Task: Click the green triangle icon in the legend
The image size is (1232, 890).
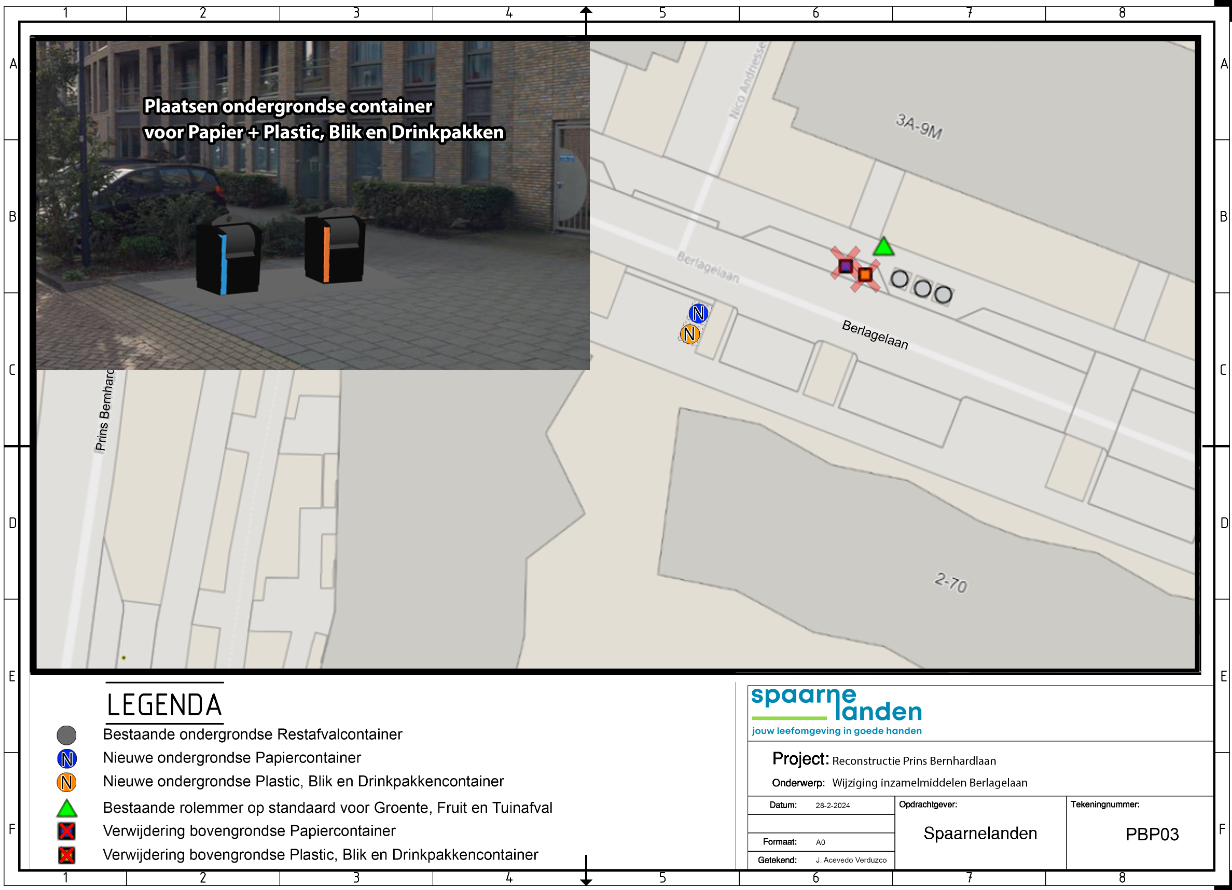Action: point(67,807)
